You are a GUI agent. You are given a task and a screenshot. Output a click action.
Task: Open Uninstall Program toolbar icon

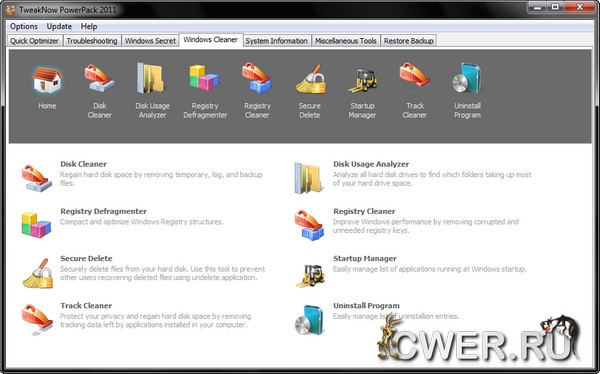pos(467,78)
